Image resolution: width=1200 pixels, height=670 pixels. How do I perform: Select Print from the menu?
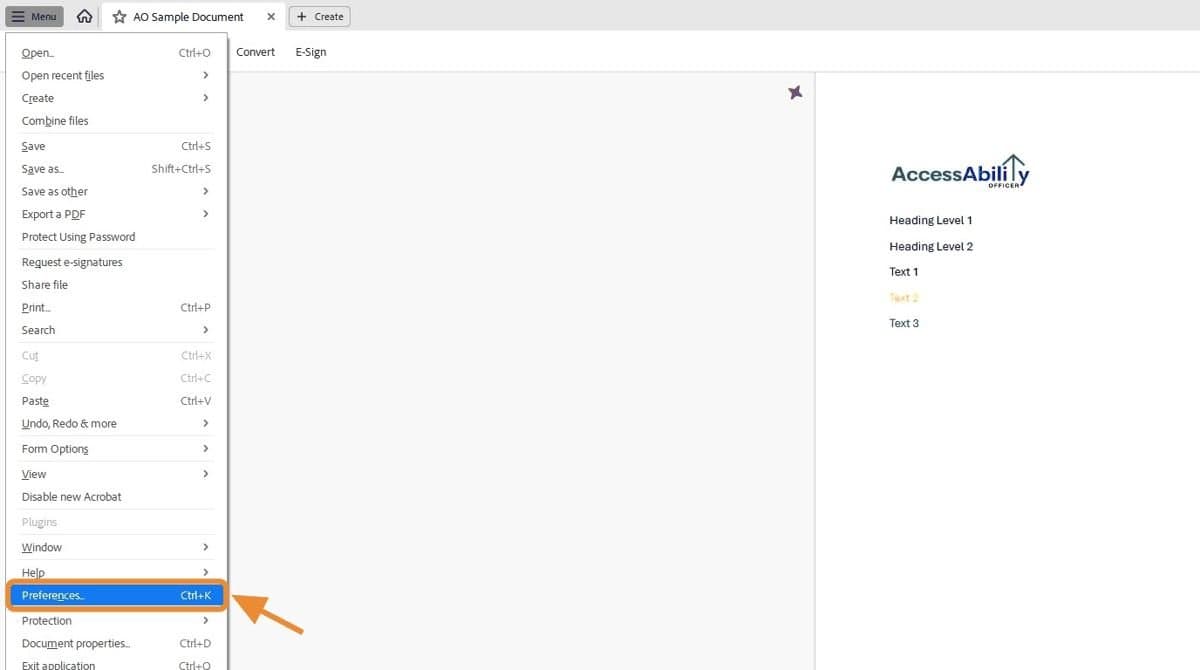click(x=35, y=307)
